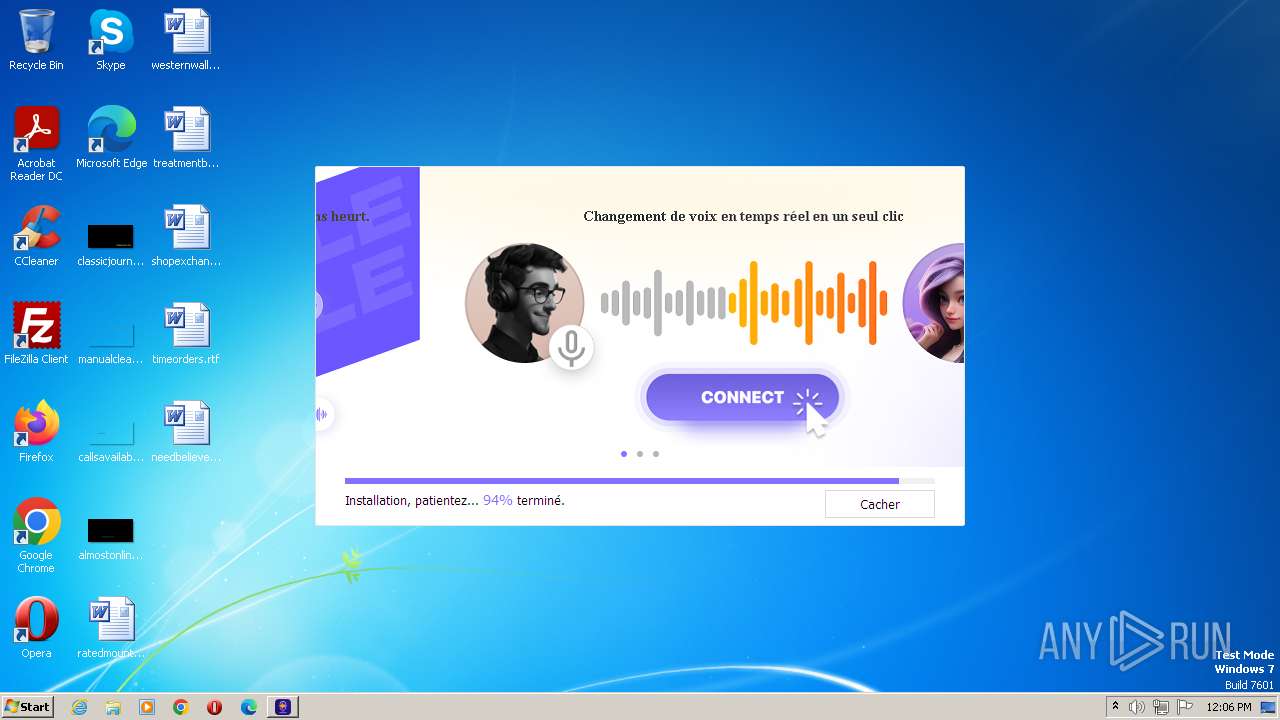Screen dimensions: 1280x720
Task: Click the small sound wave icon in installer
Action: 321,414
